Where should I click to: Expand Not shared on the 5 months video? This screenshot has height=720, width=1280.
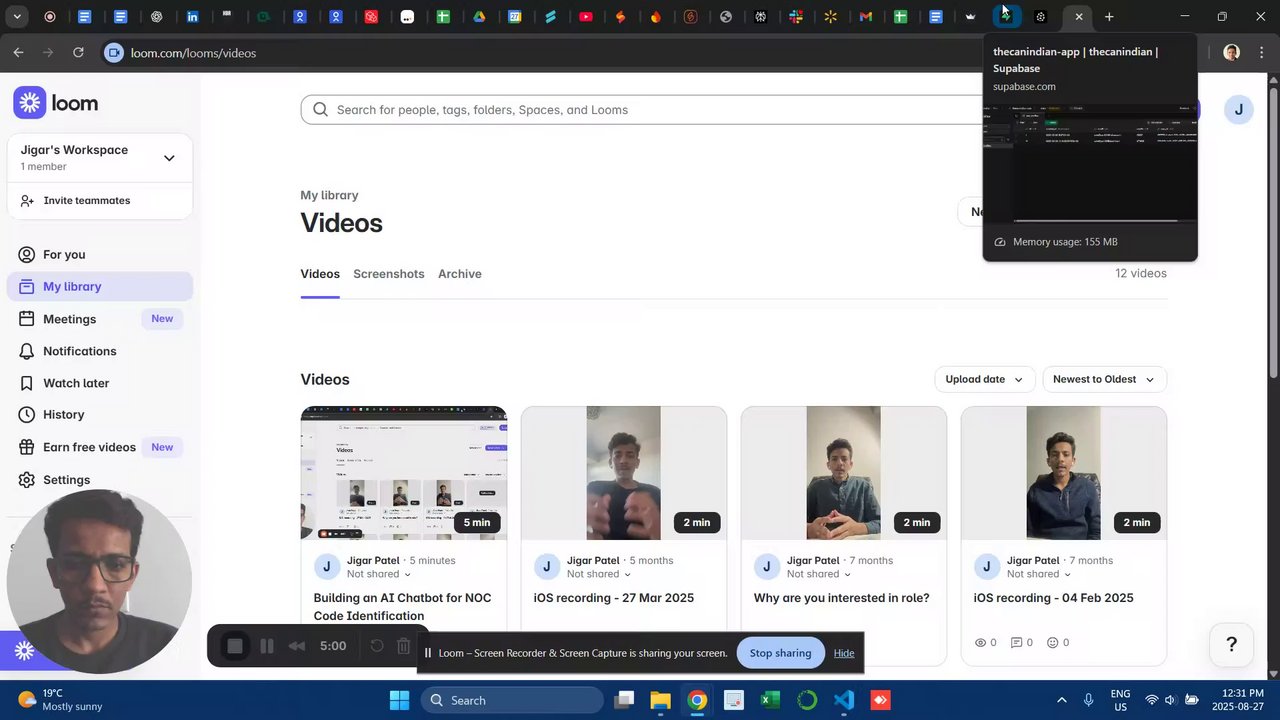coord(599,574)
